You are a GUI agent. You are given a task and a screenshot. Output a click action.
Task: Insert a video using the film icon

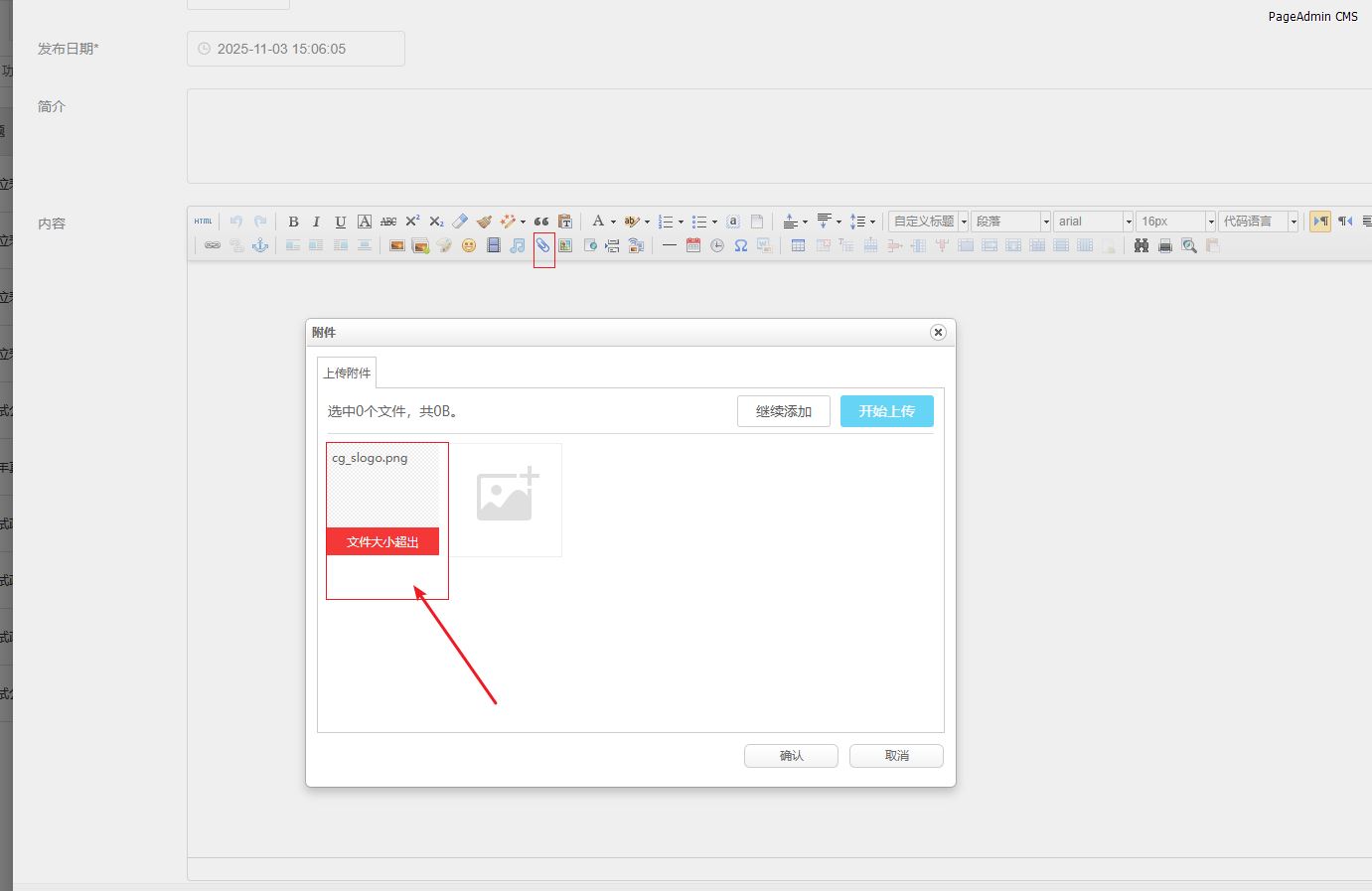[x=493, y=245]
